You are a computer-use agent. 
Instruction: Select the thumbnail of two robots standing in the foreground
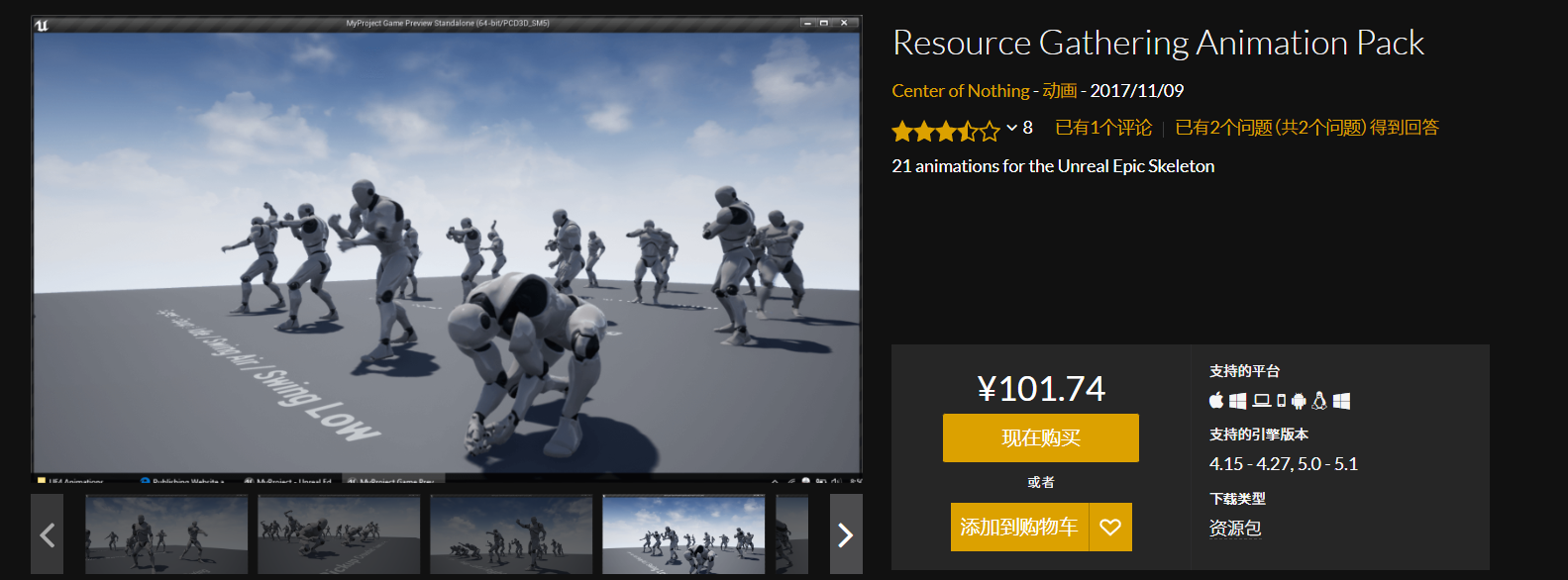point(166,534)
